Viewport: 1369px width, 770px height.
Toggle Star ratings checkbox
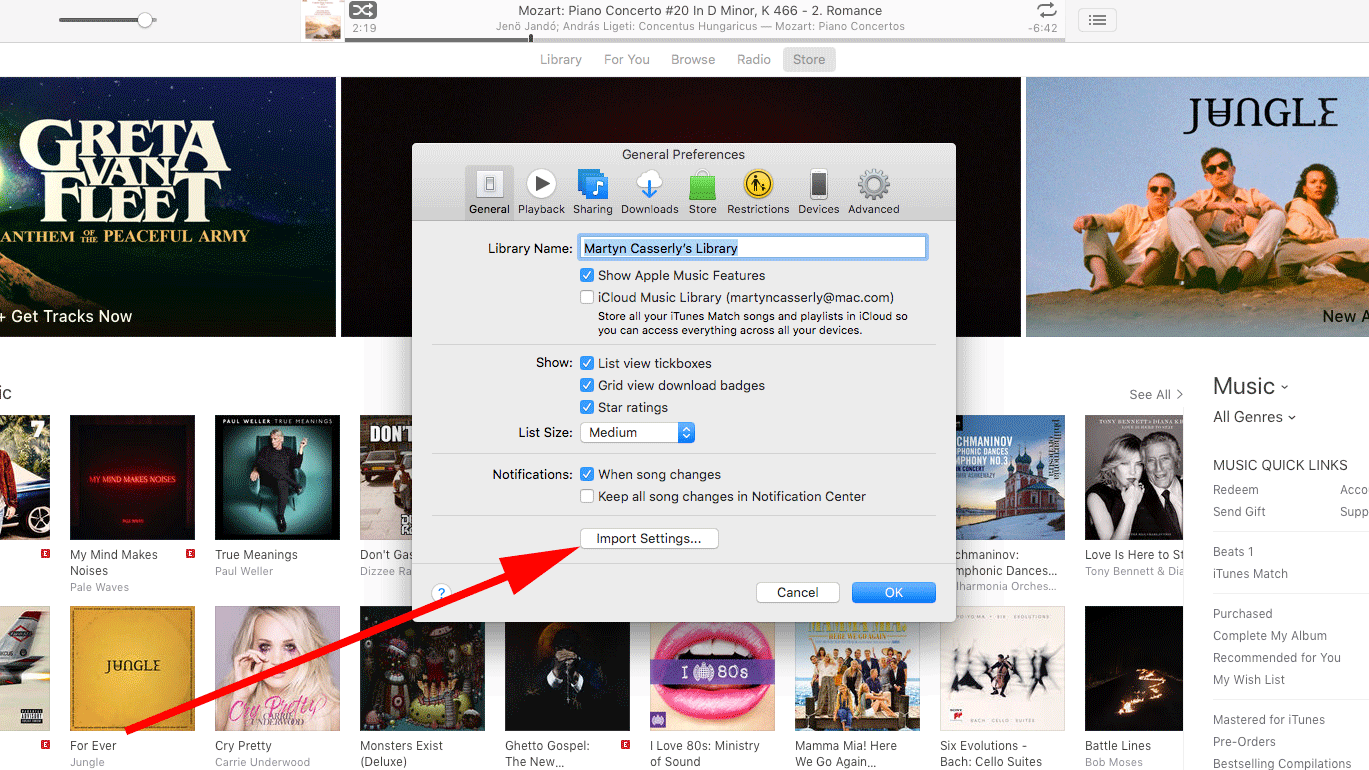[x=587, y=407]
